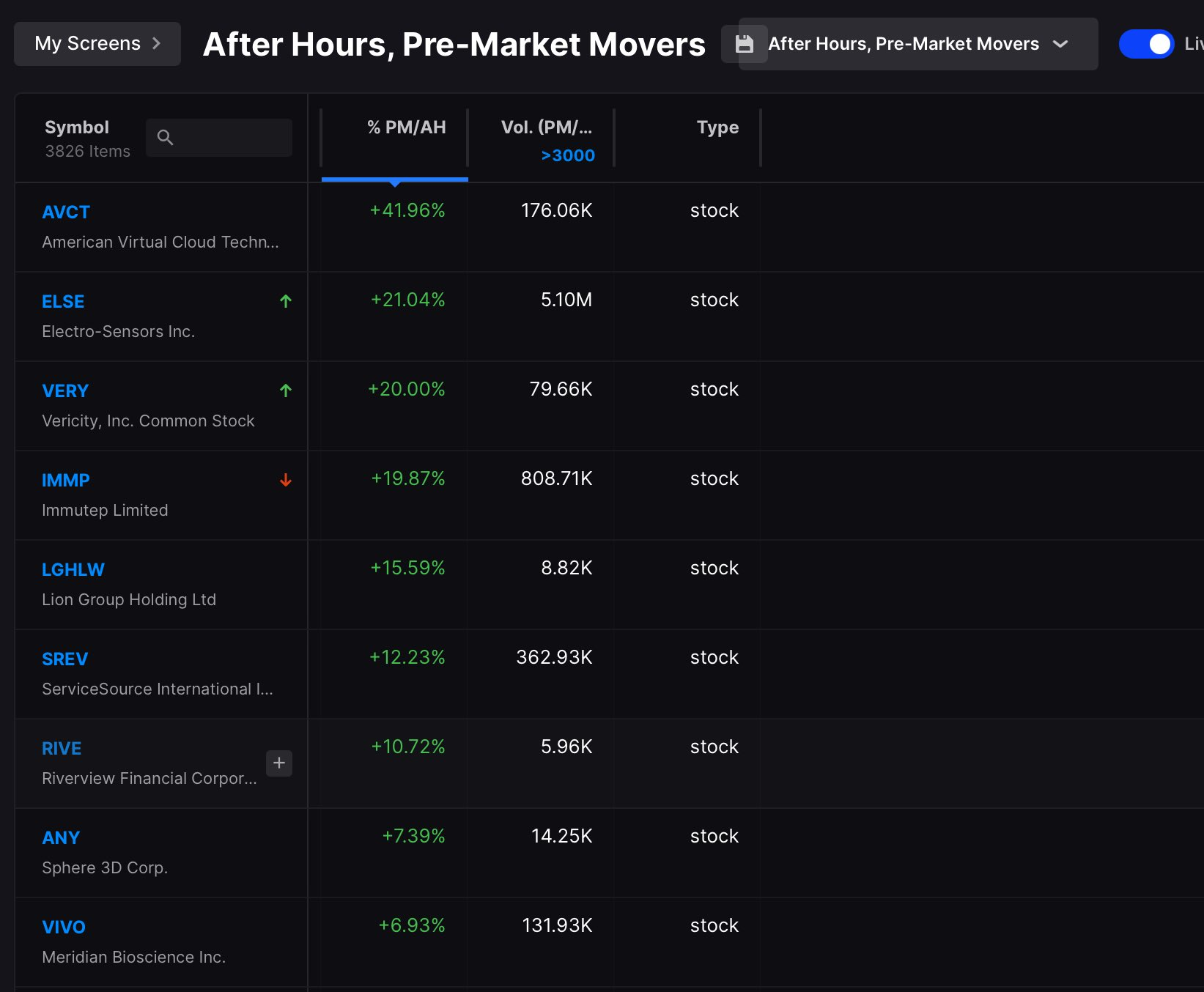Click the search magnifier icon next to Symbol

click(x=165, y=137)
